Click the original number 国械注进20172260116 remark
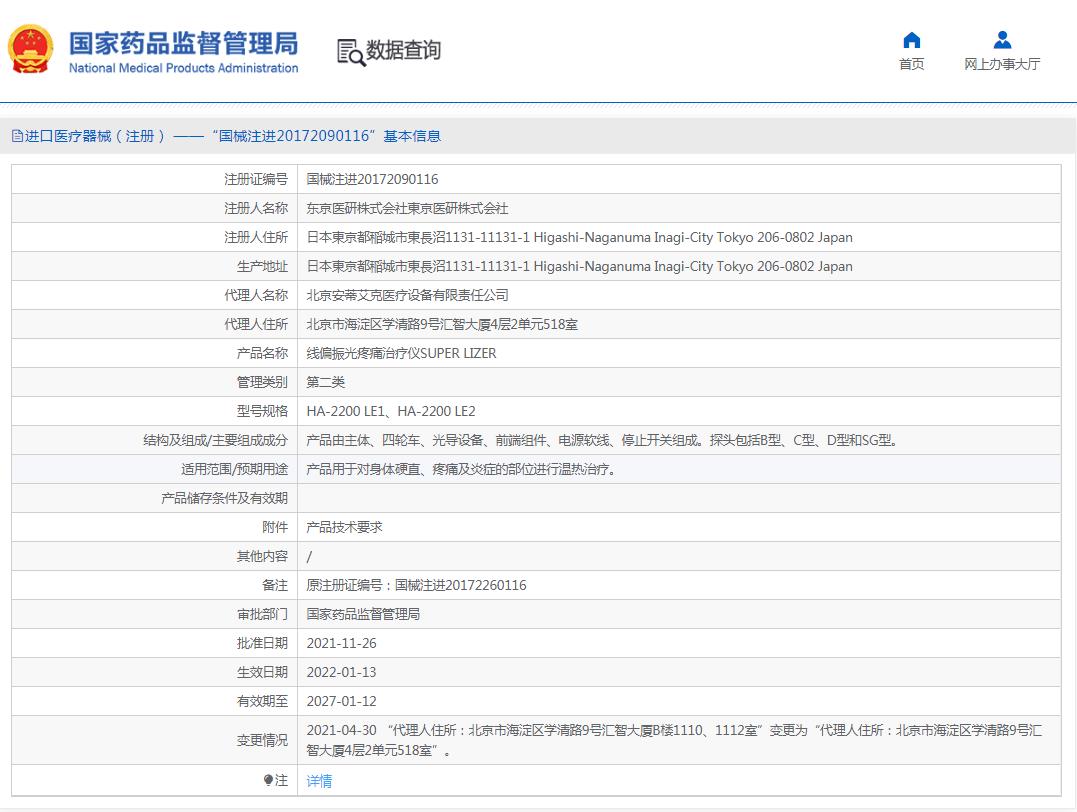This screenshot has height=812, width=1077. click(416, 585)
